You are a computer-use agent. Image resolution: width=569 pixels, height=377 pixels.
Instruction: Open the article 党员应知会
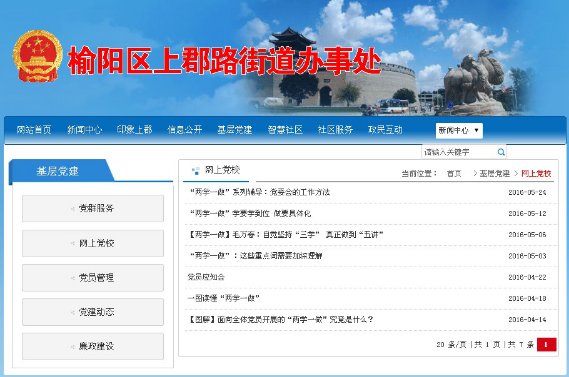[x=206, y=277]
